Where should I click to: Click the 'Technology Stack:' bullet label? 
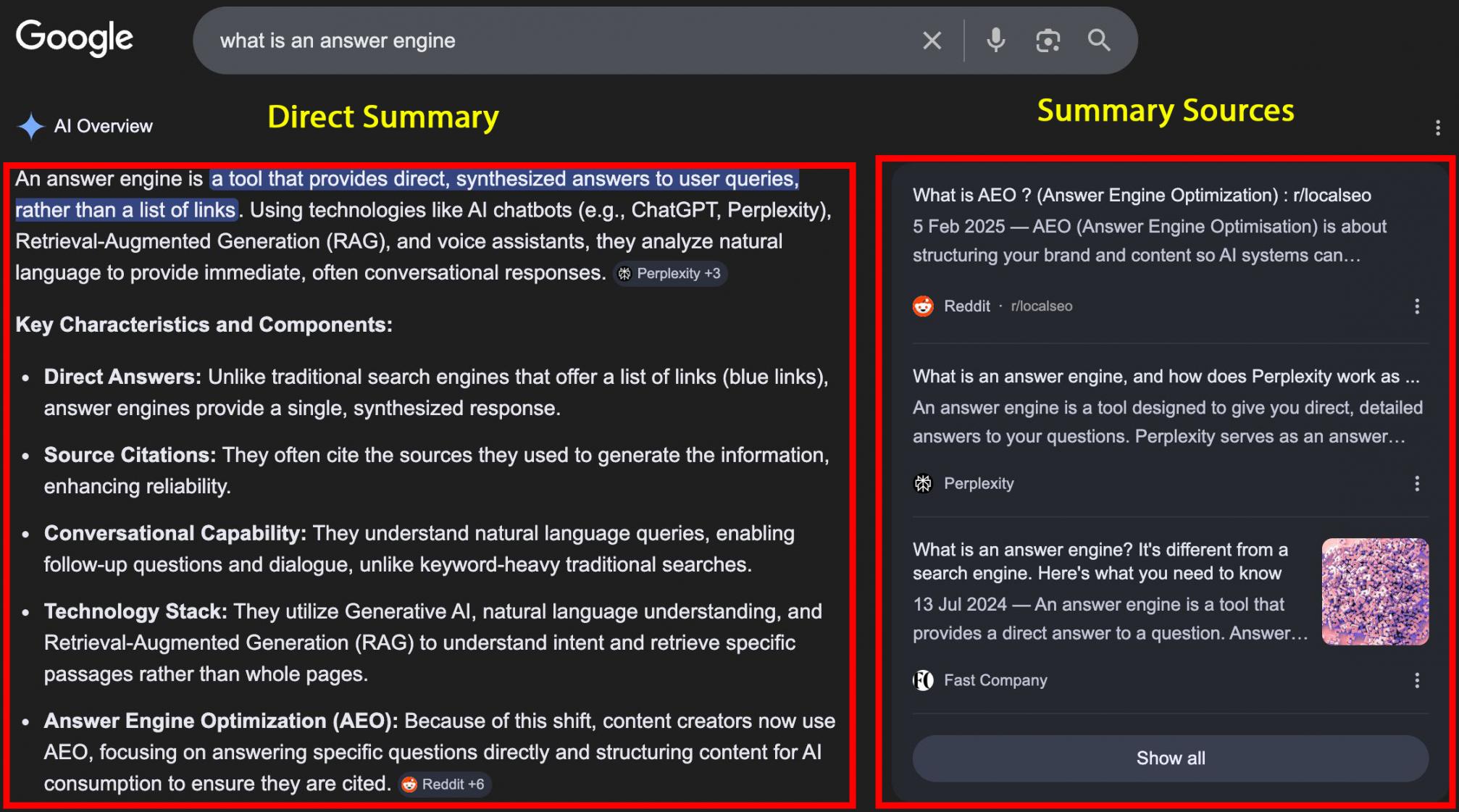tap(135, 611)
